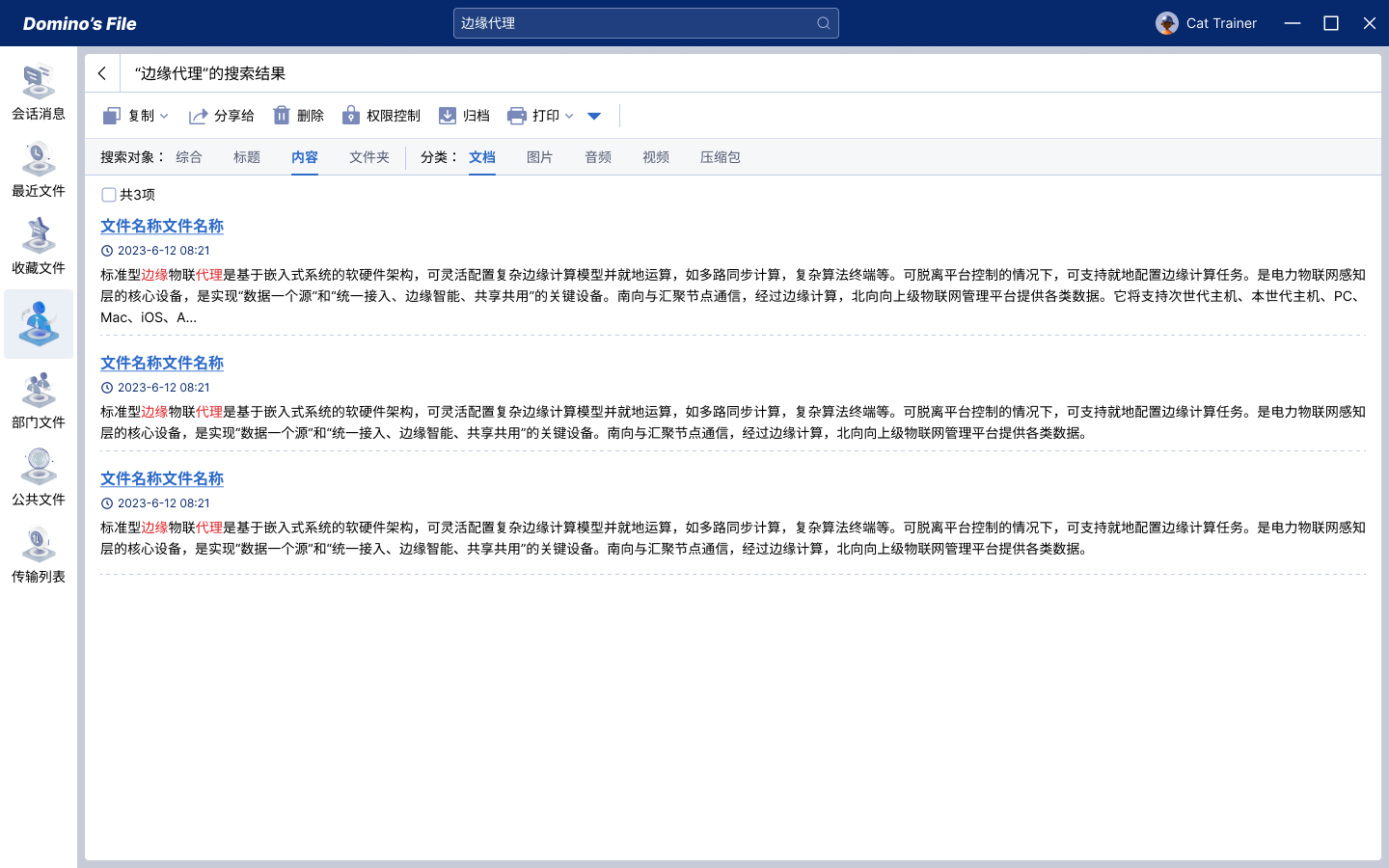Open 部门文件 in the sidebar
Viewport: 1389px width, 868px height.
click(x=39, y=401)
